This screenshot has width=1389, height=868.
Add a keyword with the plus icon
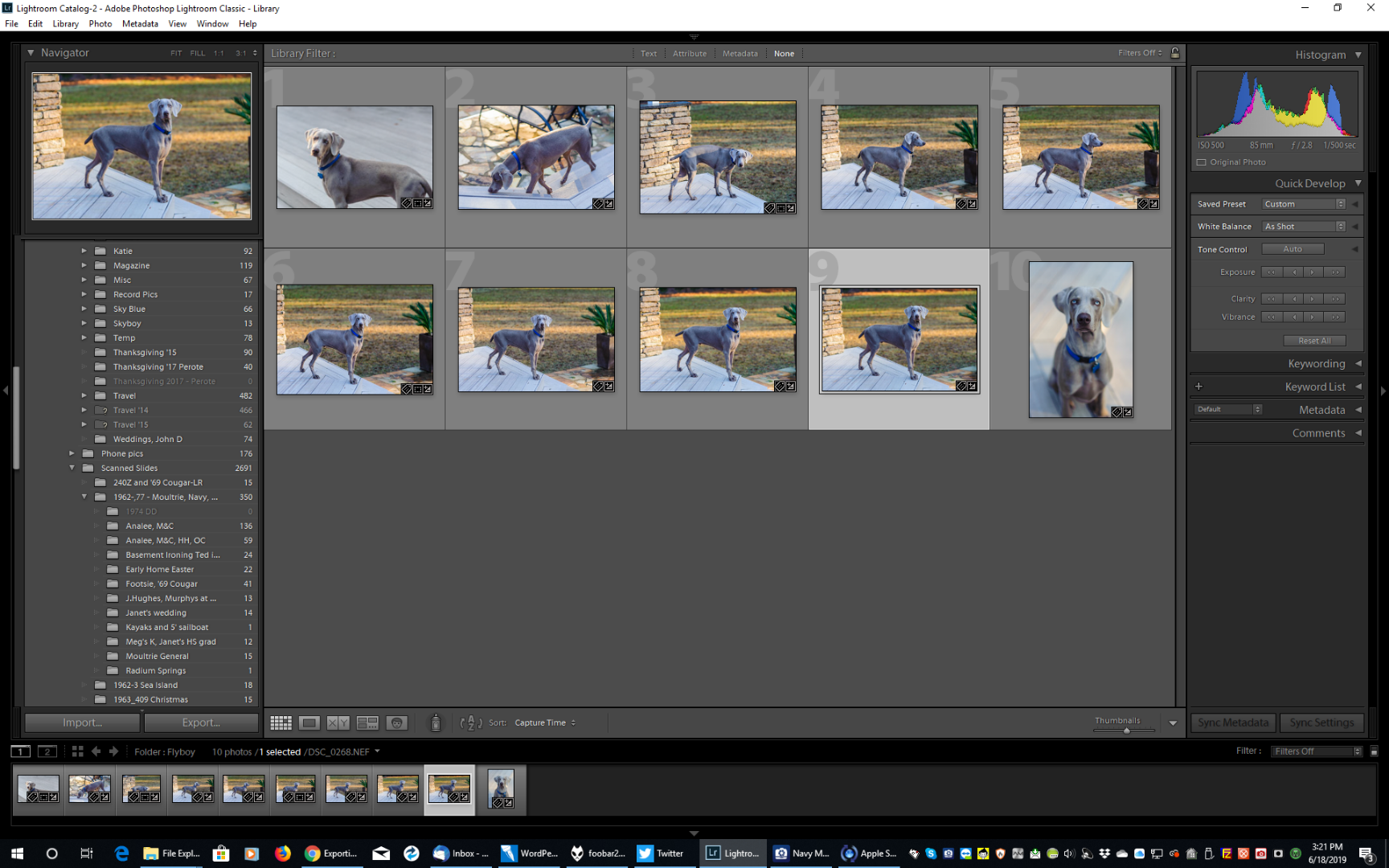(1198, 387)
